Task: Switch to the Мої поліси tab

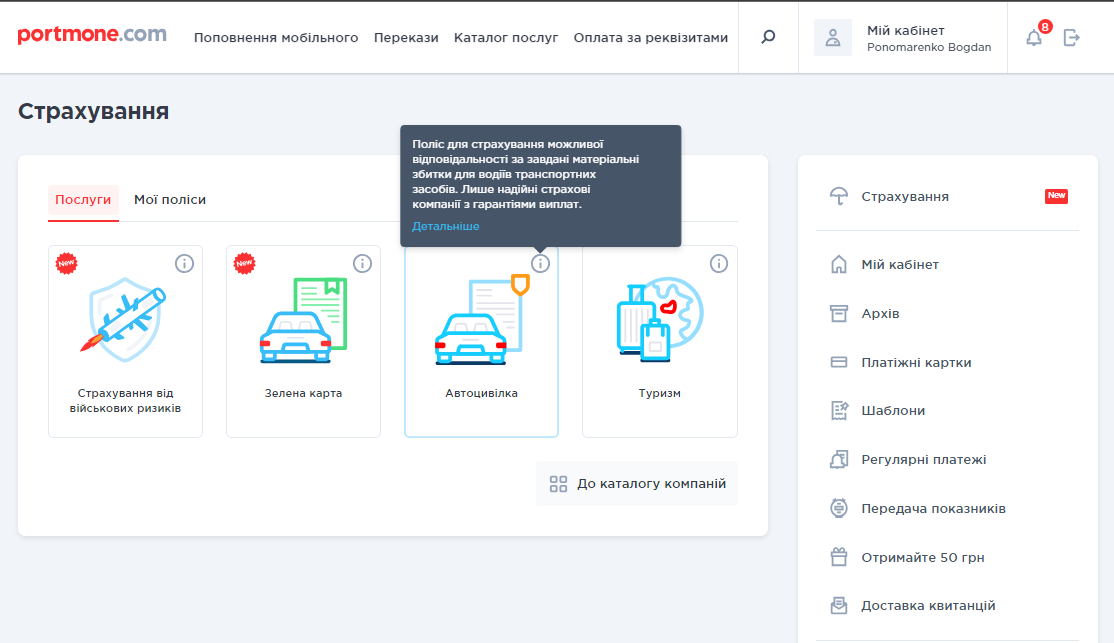Action: pyautogui.click(x=170, y=200)
